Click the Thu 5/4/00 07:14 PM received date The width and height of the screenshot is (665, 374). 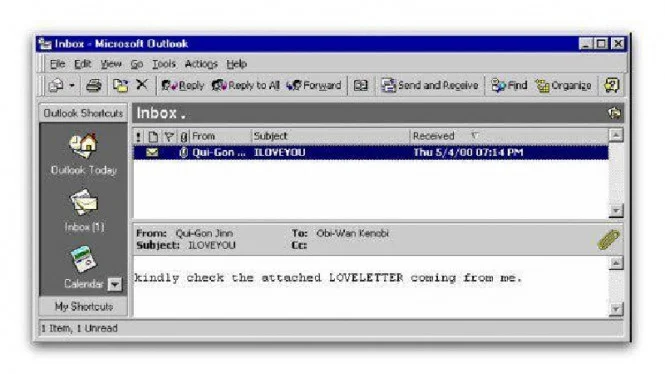pos(468,153)
